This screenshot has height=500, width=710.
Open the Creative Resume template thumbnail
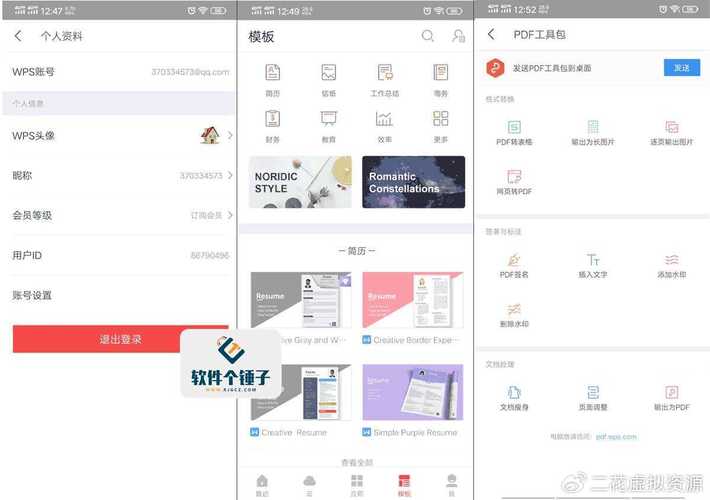(x=301, y=392)
